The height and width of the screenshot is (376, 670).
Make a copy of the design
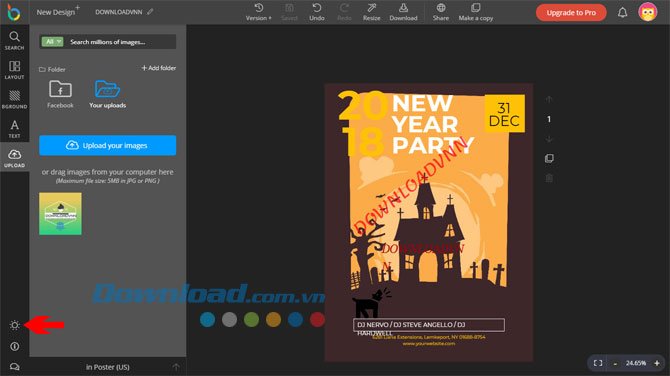476,12
